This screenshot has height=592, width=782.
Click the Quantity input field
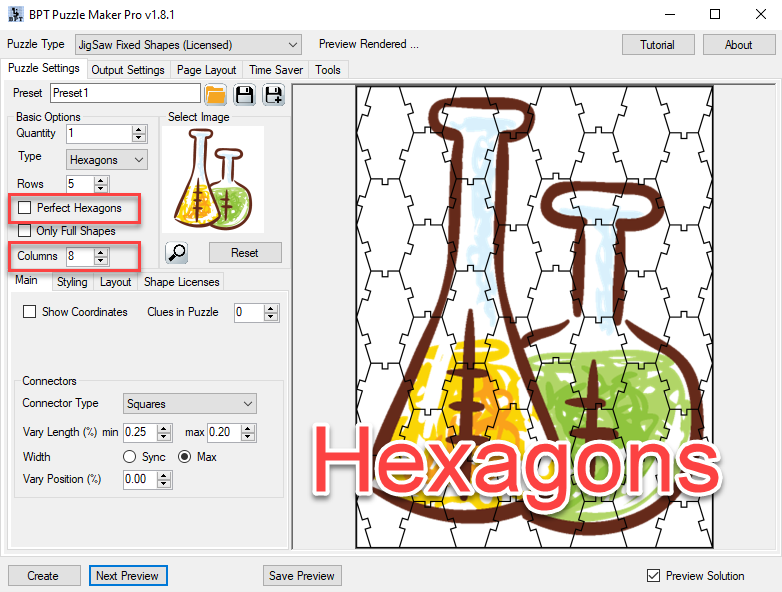[x=100, y=133]
